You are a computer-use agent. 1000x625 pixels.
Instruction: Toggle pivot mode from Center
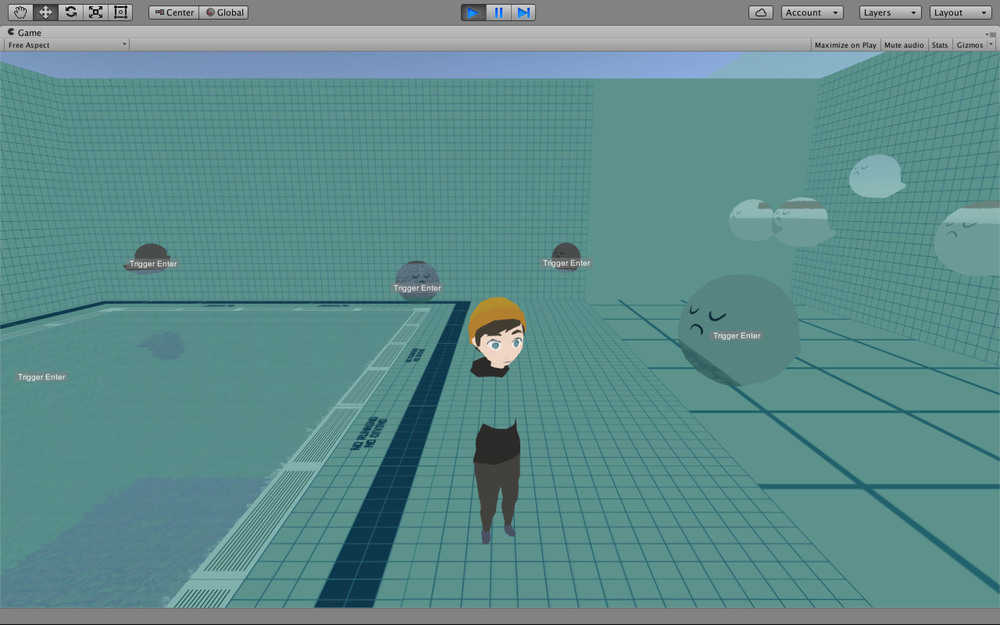pyautogui.click(x=174, y=12)
